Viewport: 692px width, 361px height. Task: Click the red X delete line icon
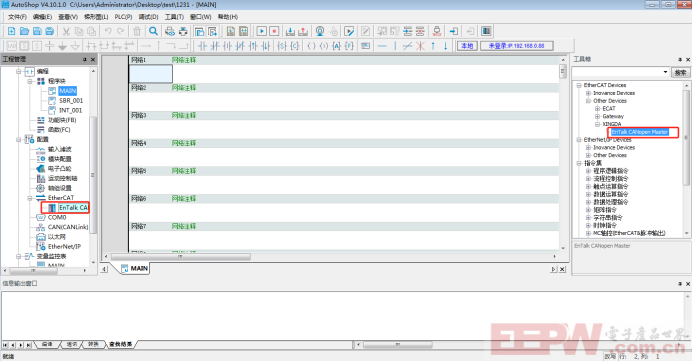(x=420, y=46)
